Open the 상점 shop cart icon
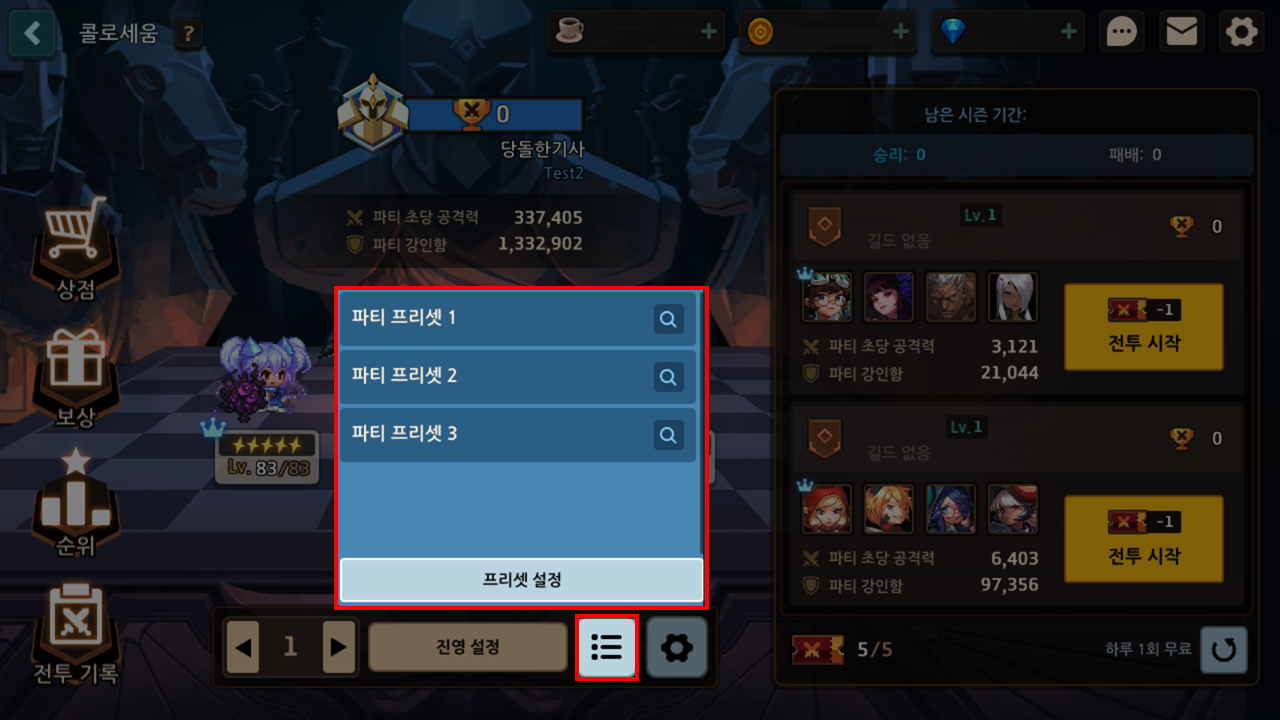1280x720 pixels. click(76, 247)
